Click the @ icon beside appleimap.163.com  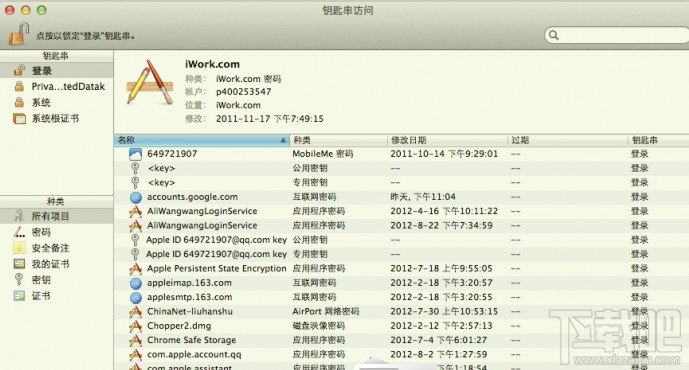136,283
